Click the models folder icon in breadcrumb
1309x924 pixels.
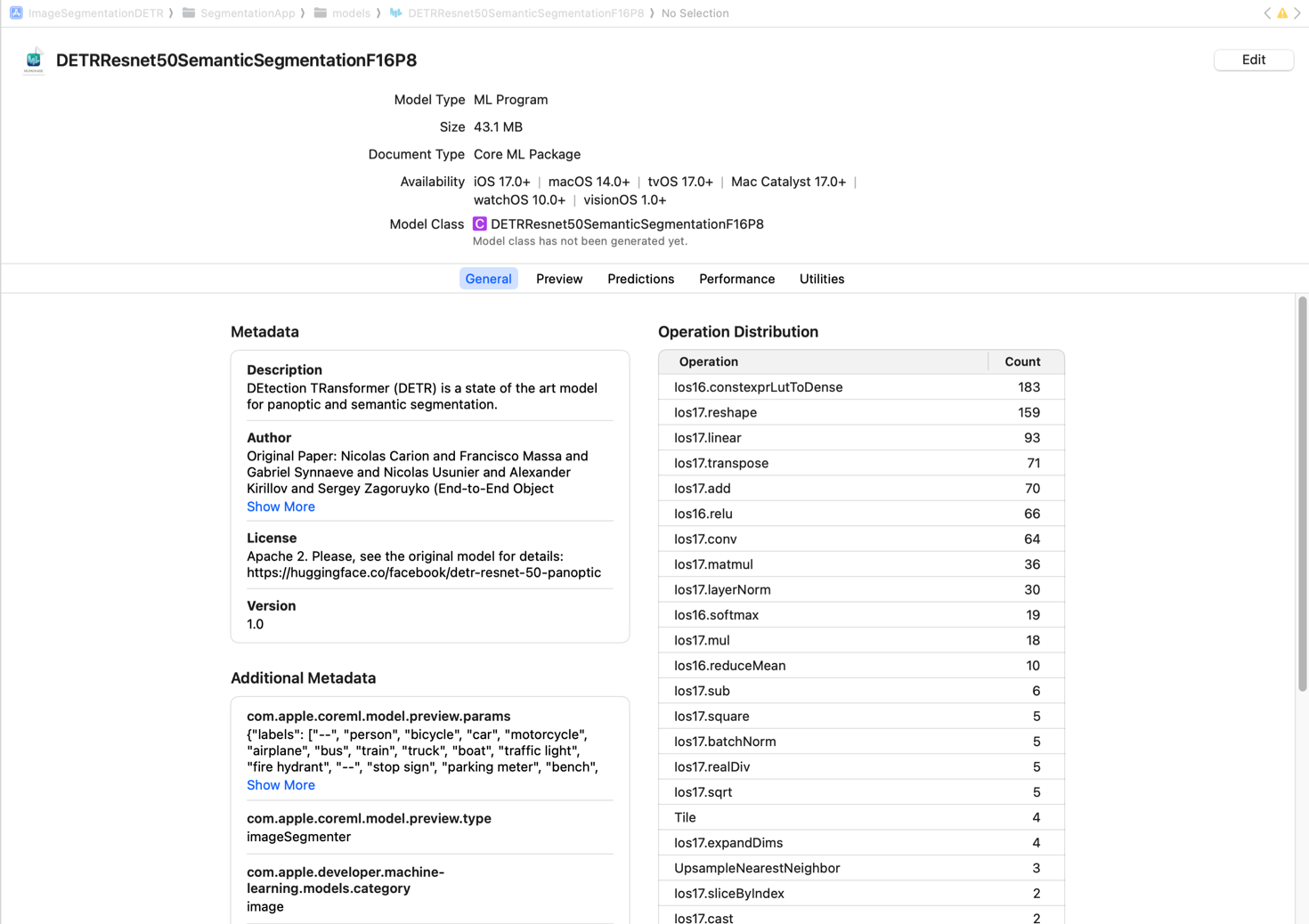[x=319, y=12]
